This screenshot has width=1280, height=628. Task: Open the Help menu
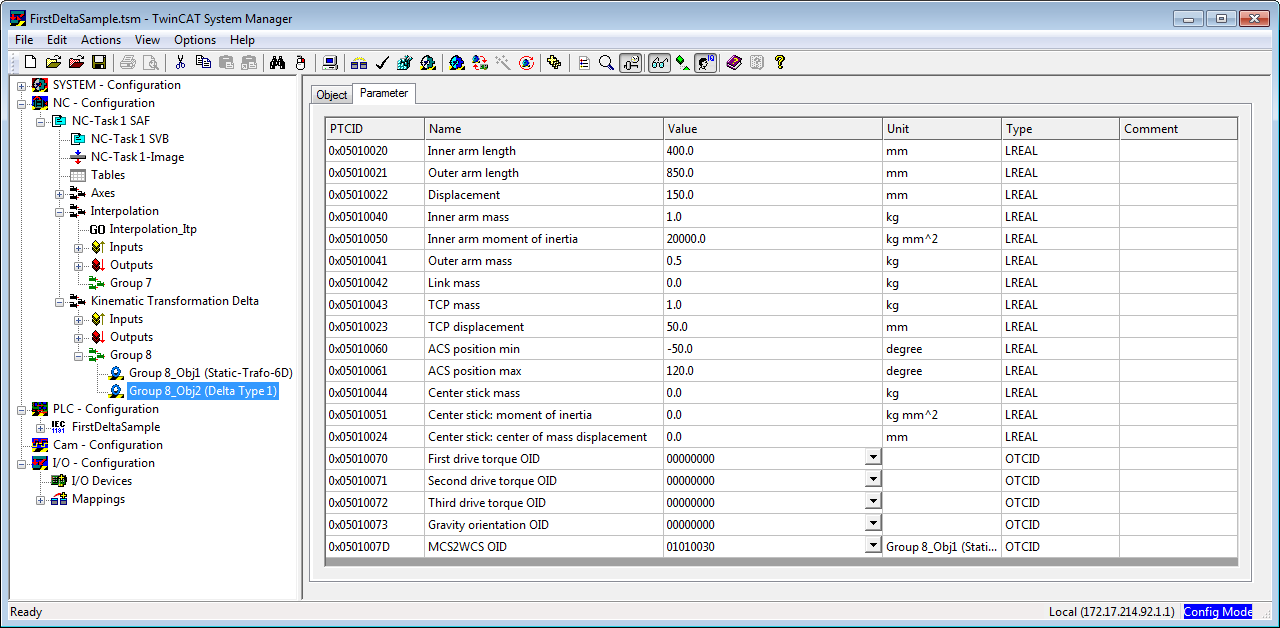coord(243,40)
